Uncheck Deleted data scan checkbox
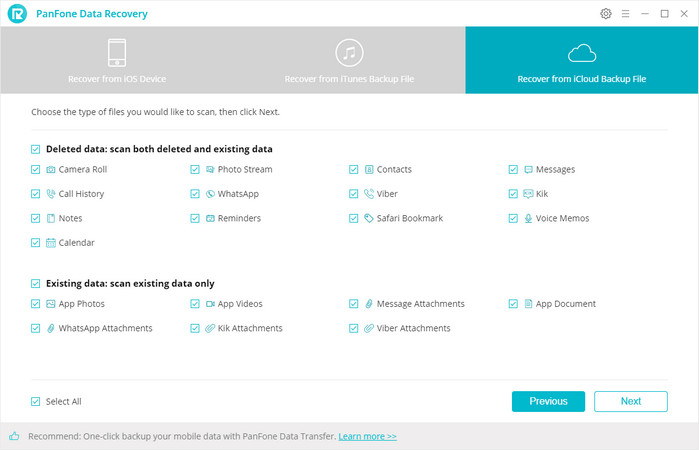The height and width of the screenshot is (450, 699). point(36,149)
